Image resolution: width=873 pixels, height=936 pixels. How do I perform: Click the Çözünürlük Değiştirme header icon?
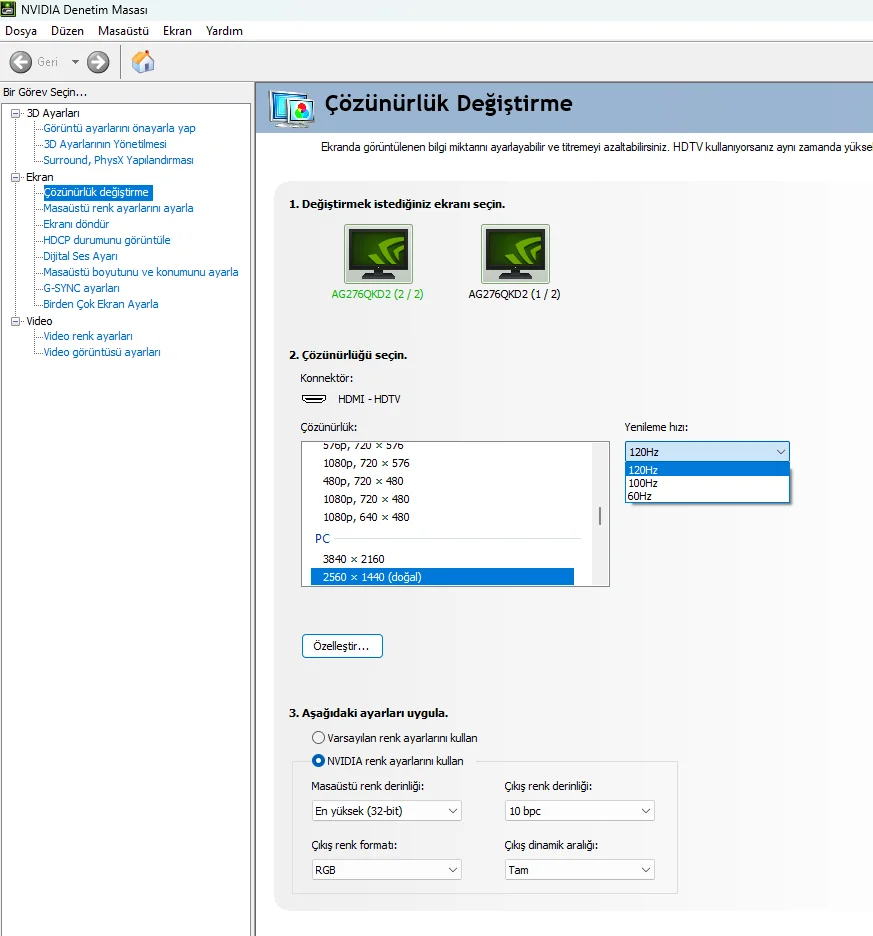tap(291, 109)
